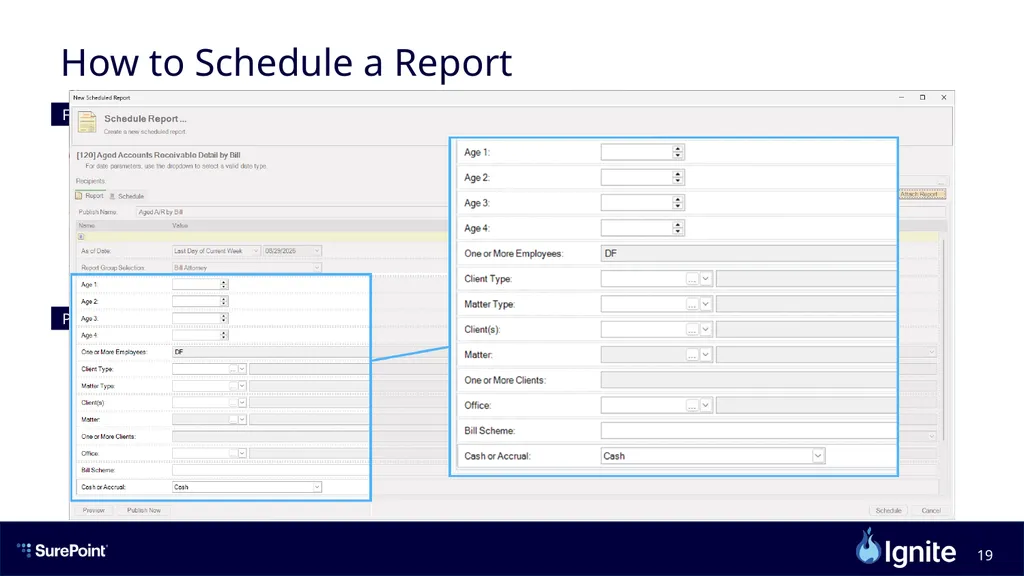This screenshot has width=1024, height=576.
Task: Click the "How to Schedule a Report" title
Action: click(286, 63)
